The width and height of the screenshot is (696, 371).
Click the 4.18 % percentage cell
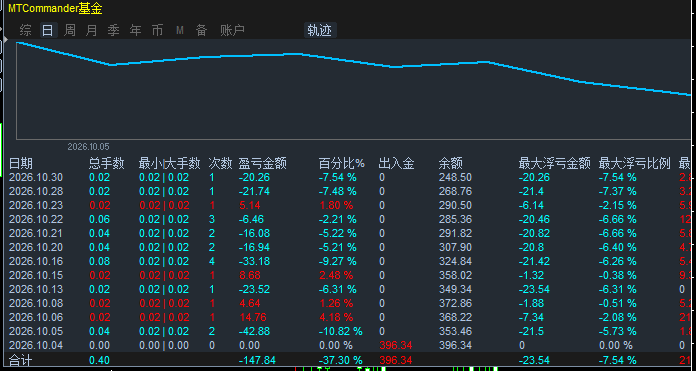tap(336, 317)
